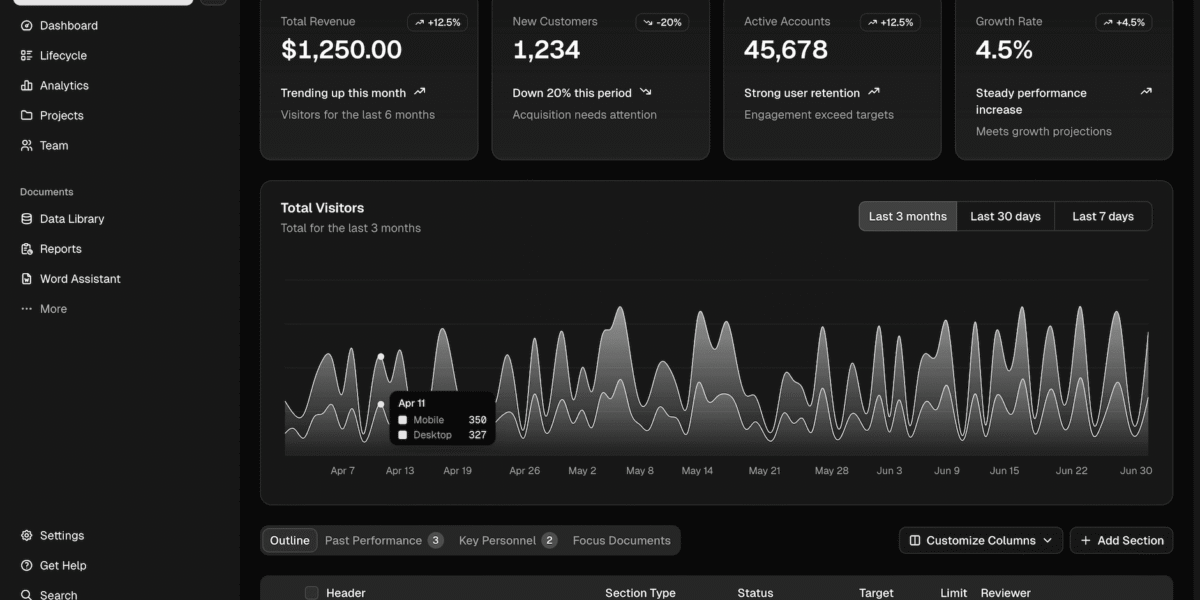Open Analytics via its bar-chart icon
The image size is (1200, 600).
27,86
